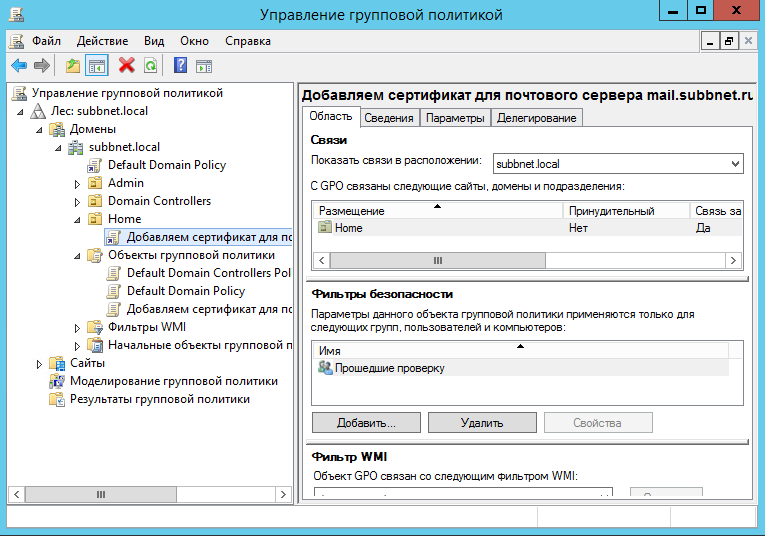The image size is (765, 536).
Task: Click the forward arrow in toolbar
Action: coord(42,66)
